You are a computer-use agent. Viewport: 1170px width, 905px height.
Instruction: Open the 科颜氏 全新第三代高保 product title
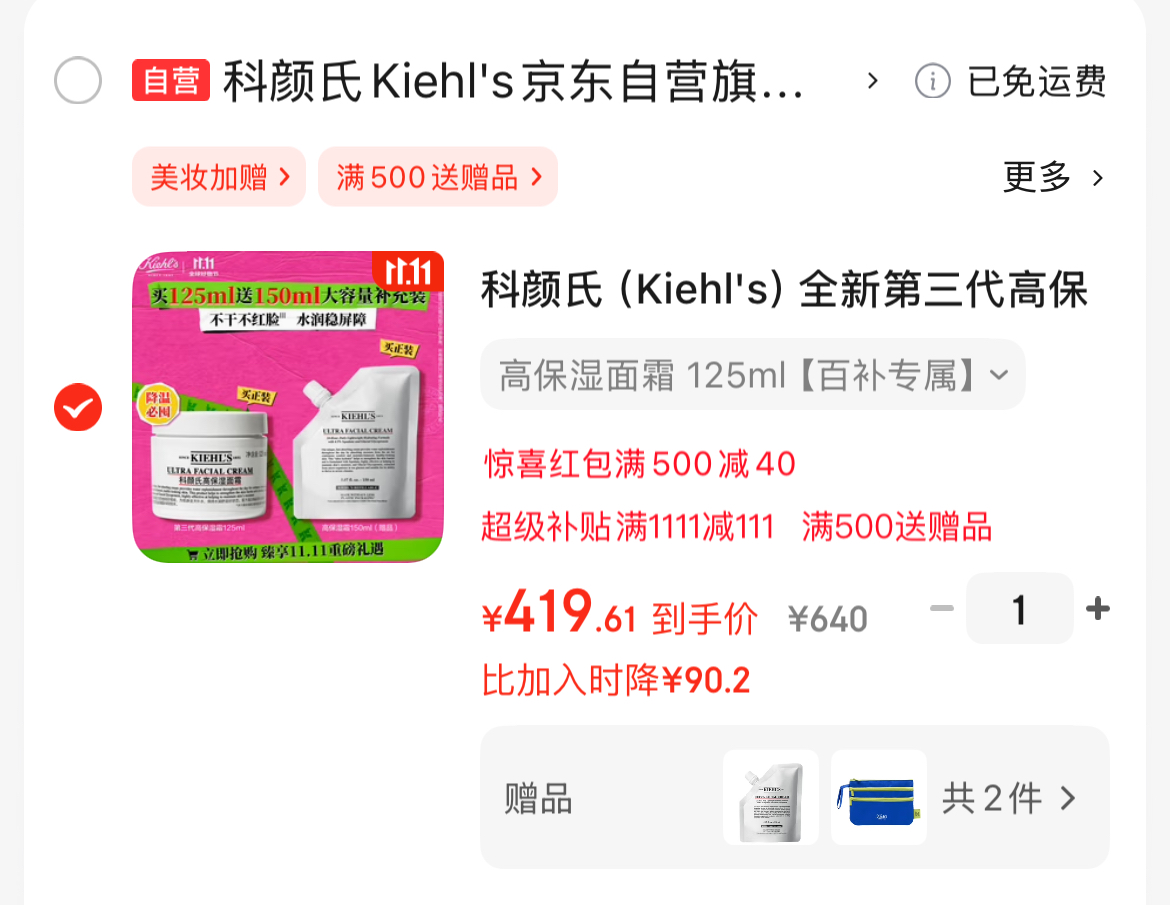pos(785,289)
